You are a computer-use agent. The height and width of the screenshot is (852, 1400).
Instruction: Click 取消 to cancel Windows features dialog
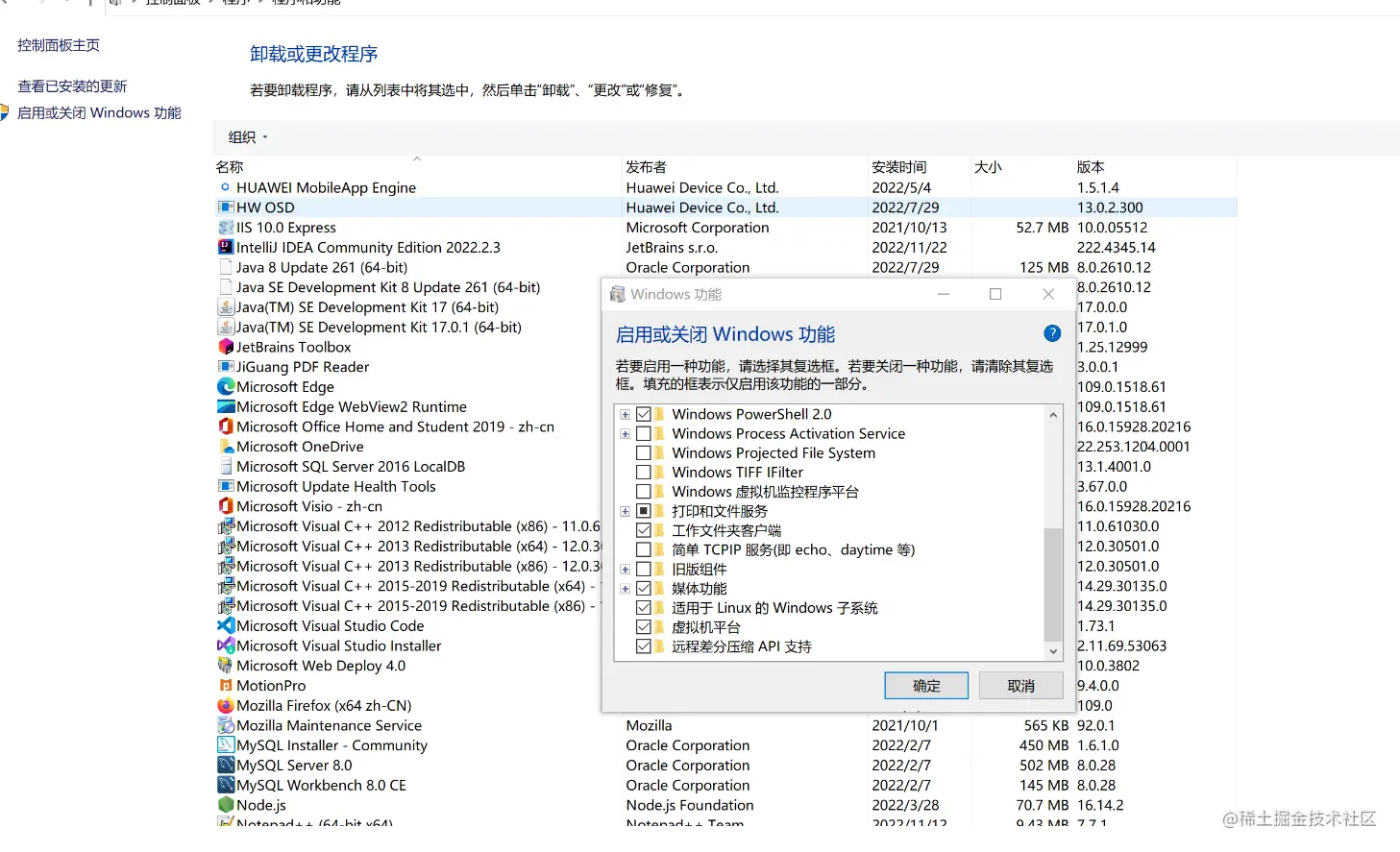[x=1020, y=686]
